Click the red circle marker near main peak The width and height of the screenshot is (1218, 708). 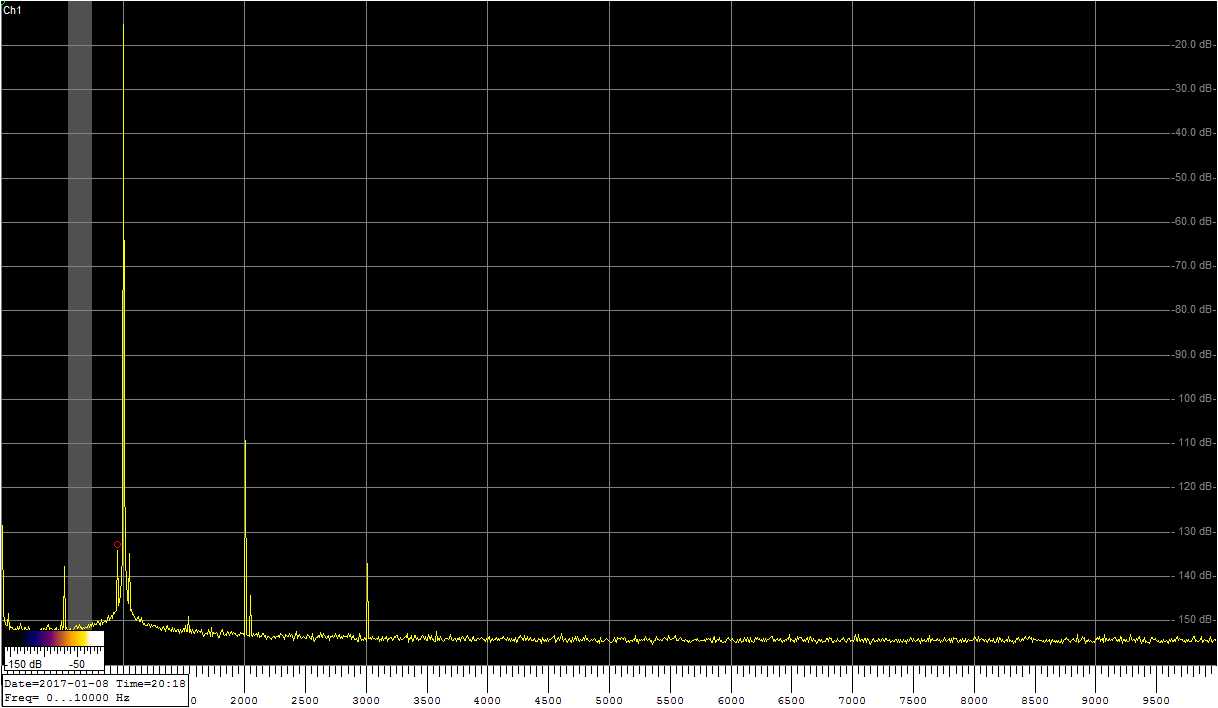pyautogui.click(x=117, y=545)
